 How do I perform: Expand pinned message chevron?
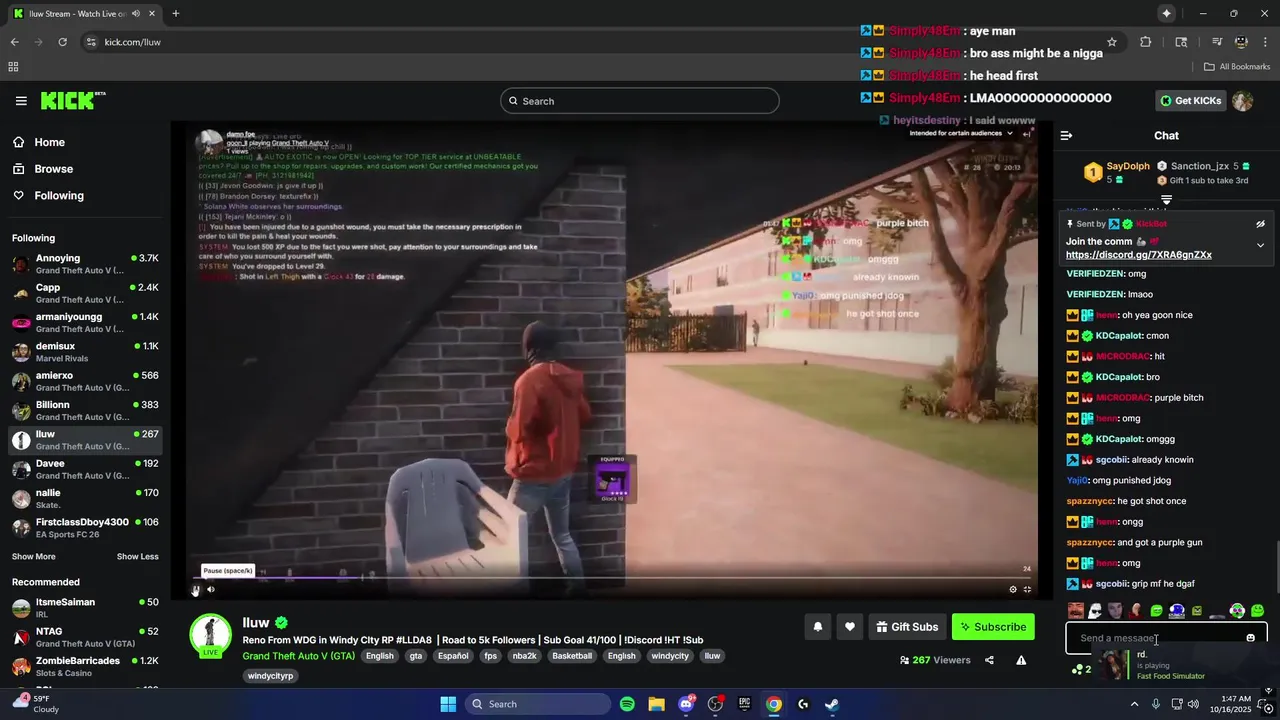tap(1260, 245)
